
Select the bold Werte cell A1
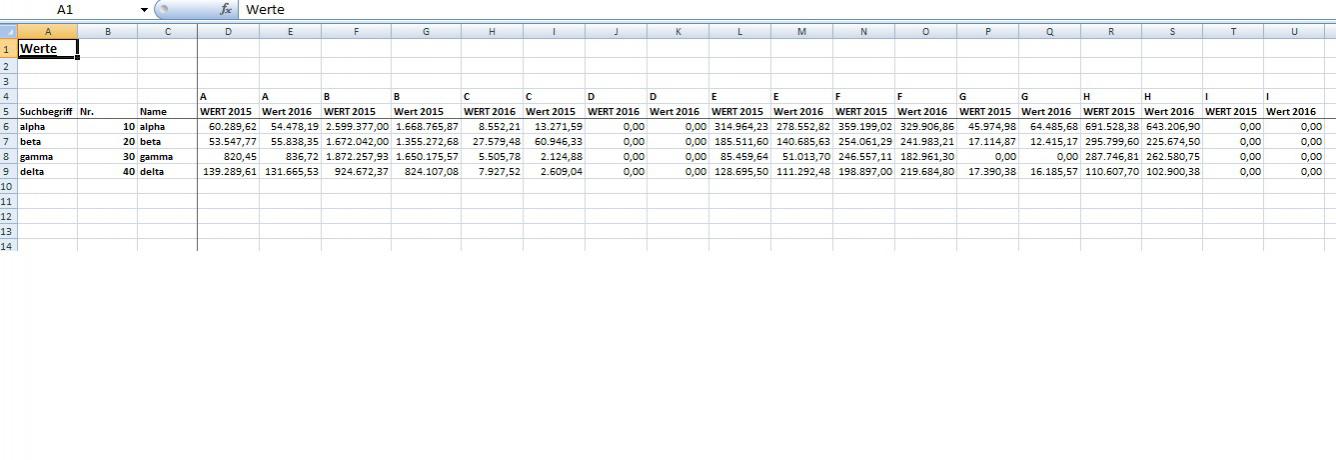(x=47, y=49)
